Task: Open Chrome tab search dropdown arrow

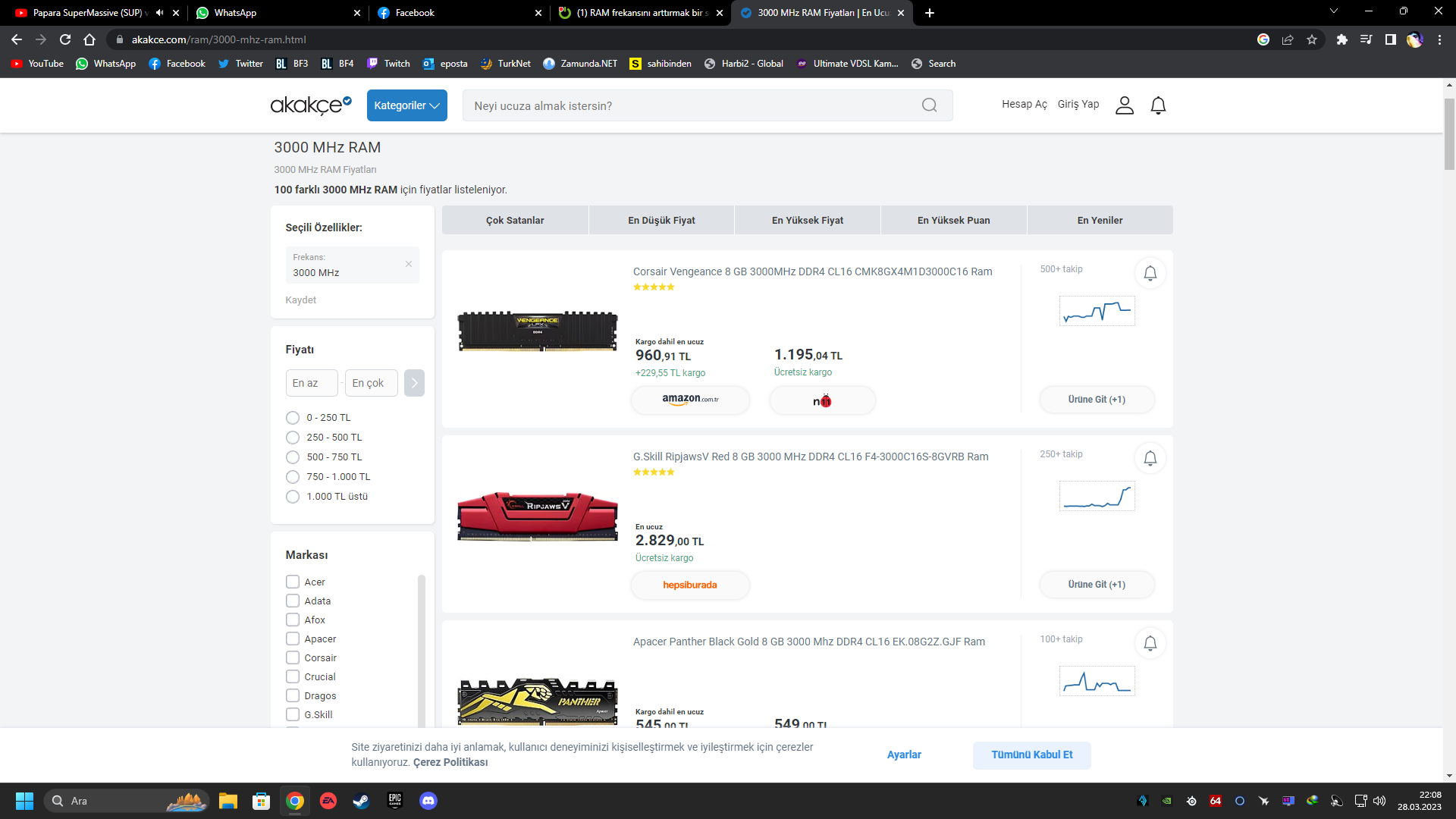Action: (1333, 12)
